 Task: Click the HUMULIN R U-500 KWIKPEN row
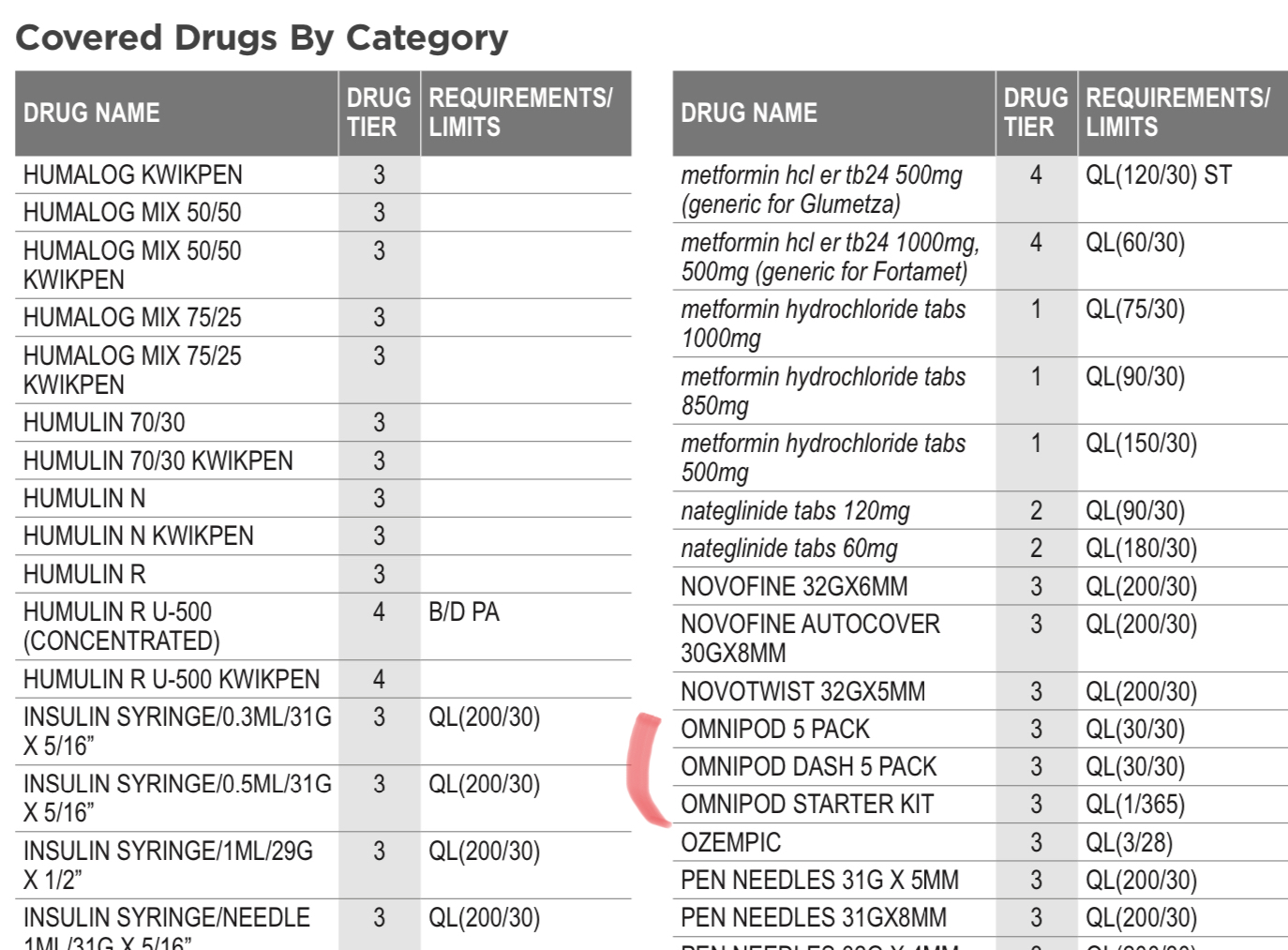(323, 679)
